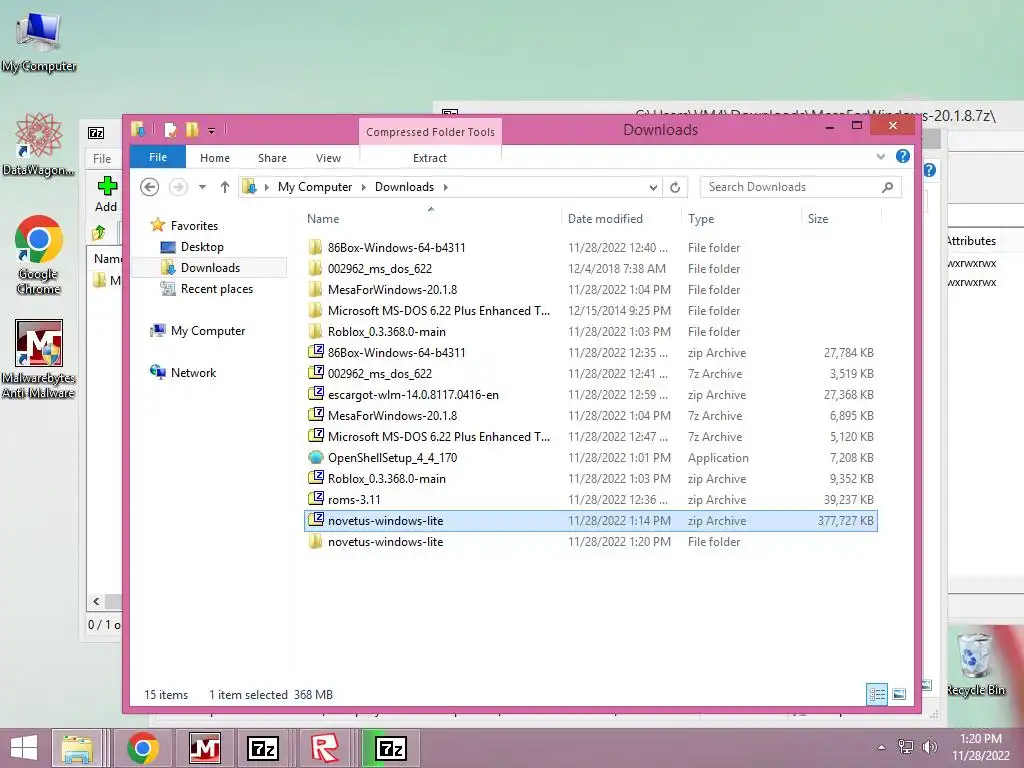Switch to the first 7-Zip taskbar window
The height and width of the screenshot is (768, 1024).
[263, 748]
